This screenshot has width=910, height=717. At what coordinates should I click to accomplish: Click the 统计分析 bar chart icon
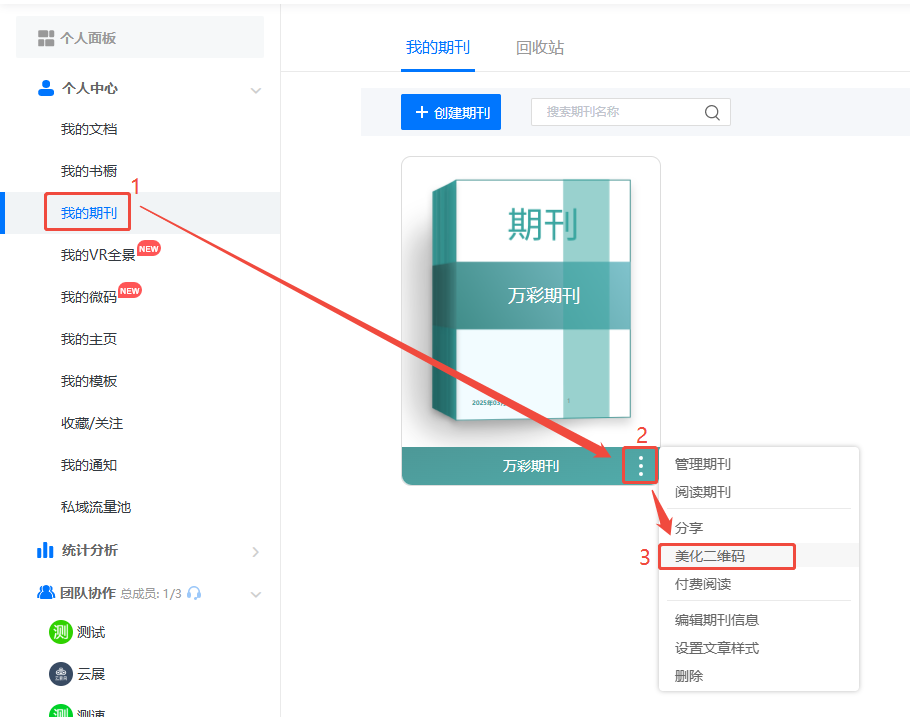46,550
